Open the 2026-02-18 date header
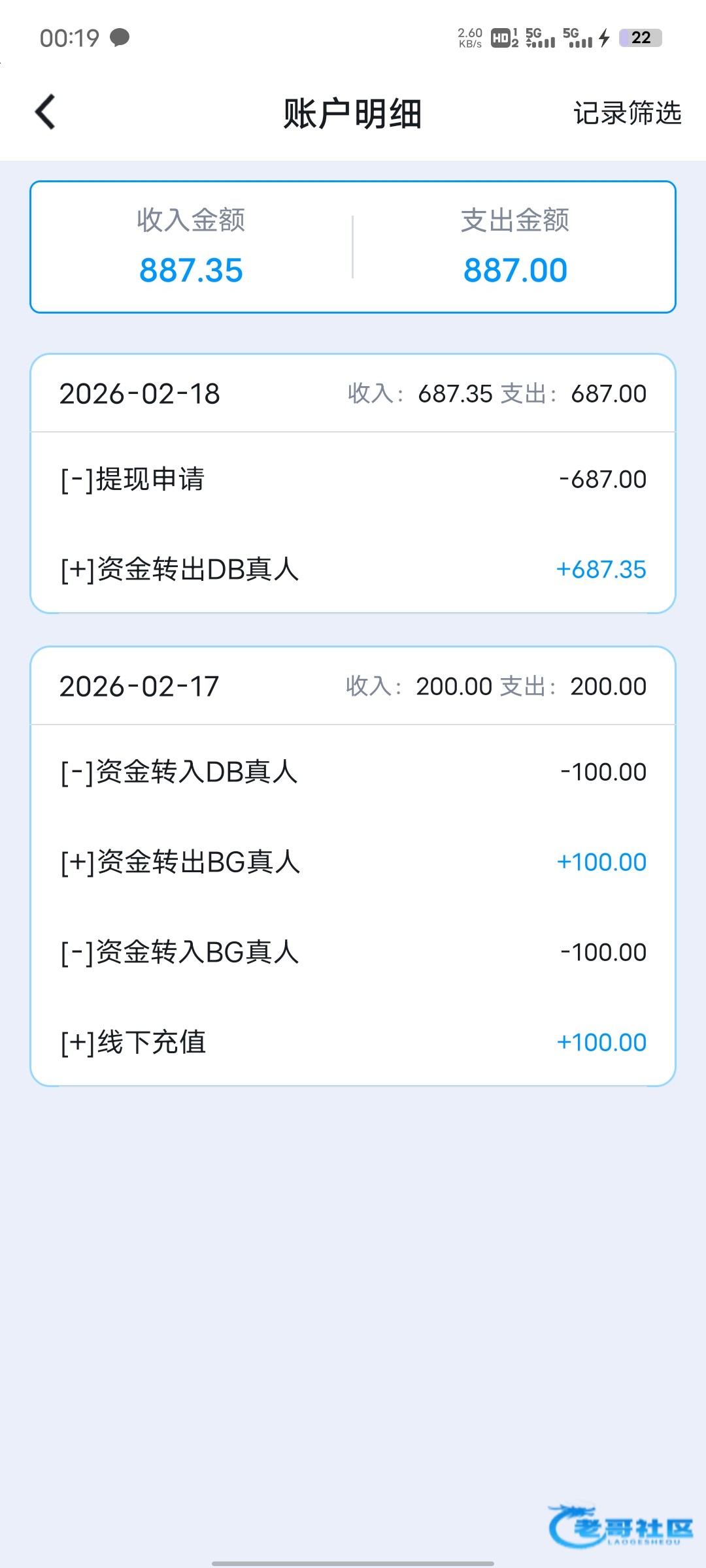The image size is (706, 1568). (x=353, y=394)
